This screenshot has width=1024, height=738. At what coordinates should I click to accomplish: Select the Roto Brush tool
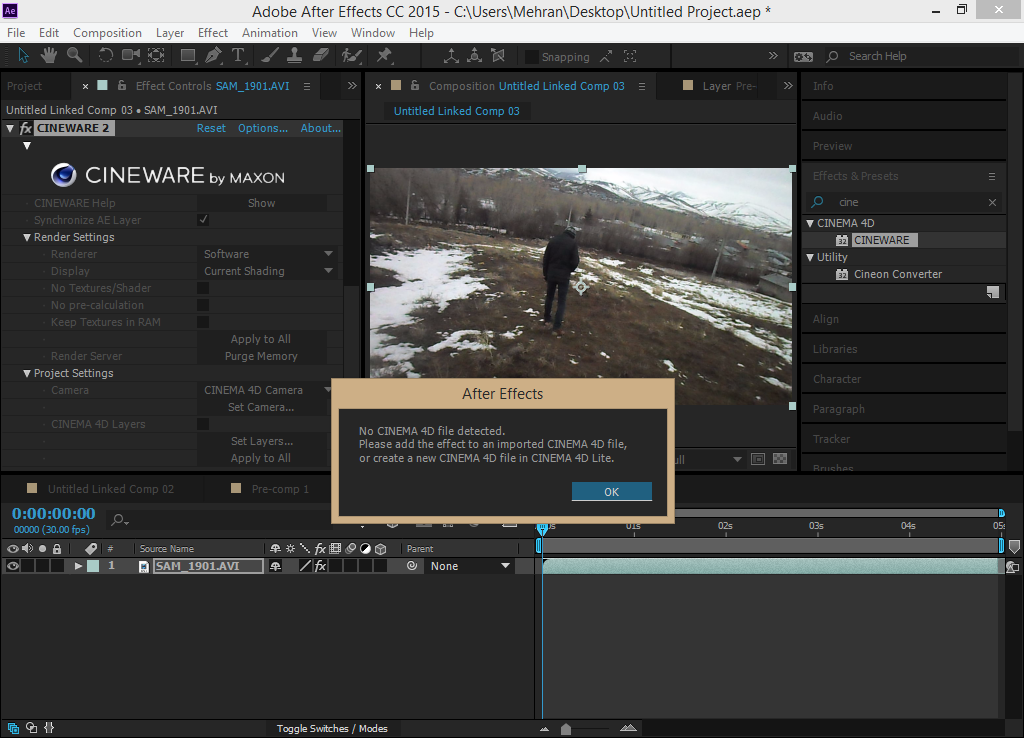(351, 56)
